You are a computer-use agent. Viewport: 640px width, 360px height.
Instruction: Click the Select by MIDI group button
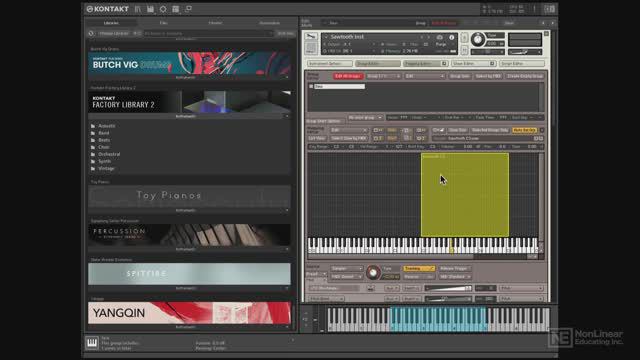click(x=488, y=76)
